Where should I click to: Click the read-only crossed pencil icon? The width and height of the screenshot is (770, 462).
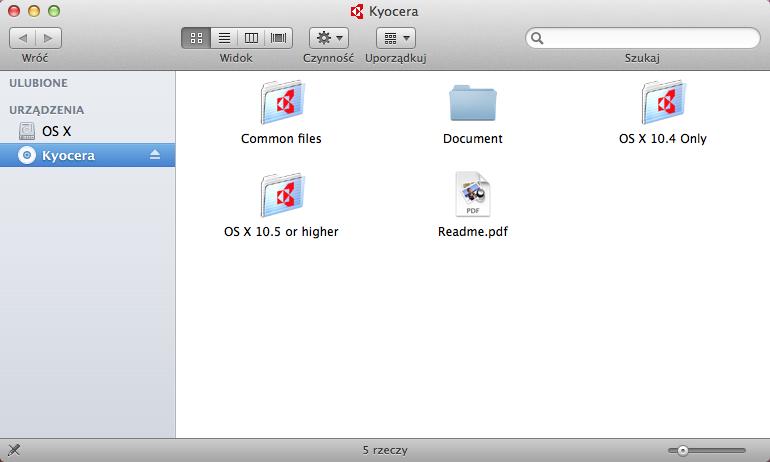tap(14, 450)
